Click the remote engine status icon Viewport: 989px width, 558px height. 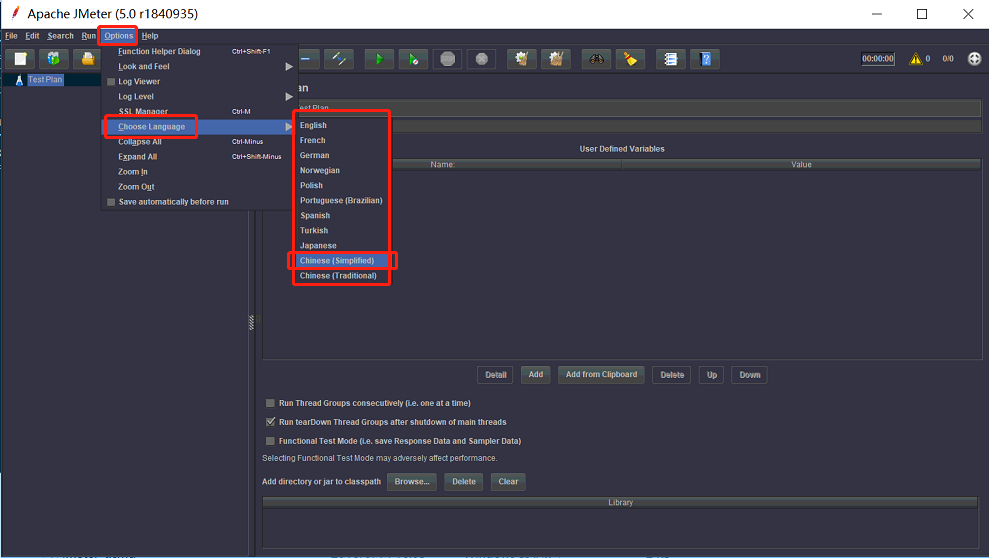(x=974, y=59)
